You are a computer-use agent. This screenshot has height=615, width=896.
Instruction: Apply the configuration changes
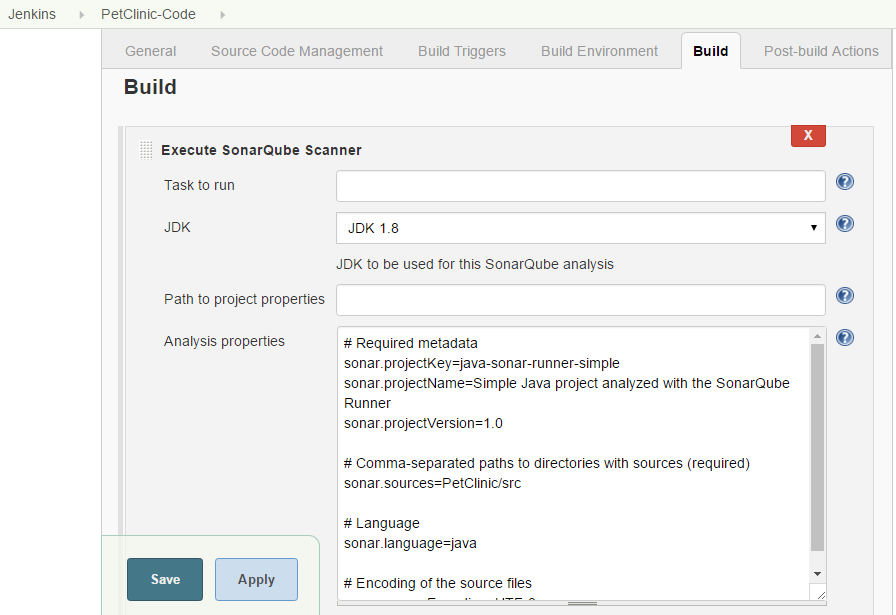click(x=256, y=579)
